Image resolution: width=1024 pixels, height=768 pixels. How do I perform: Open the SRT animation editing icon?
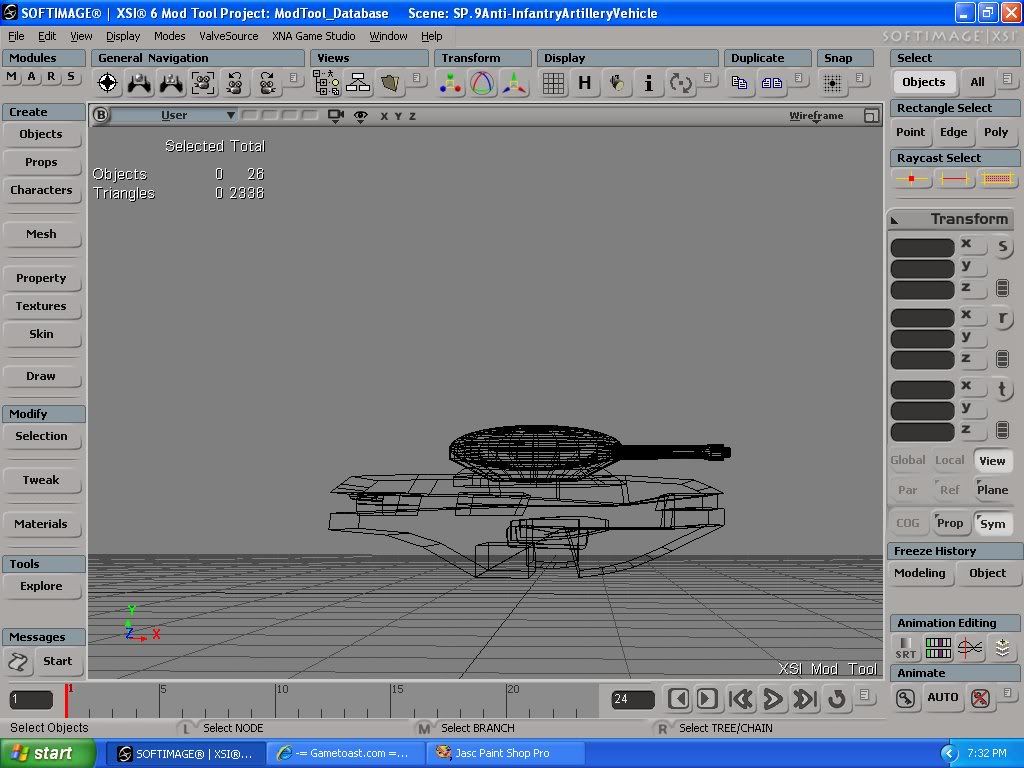[x=906, y=648]
